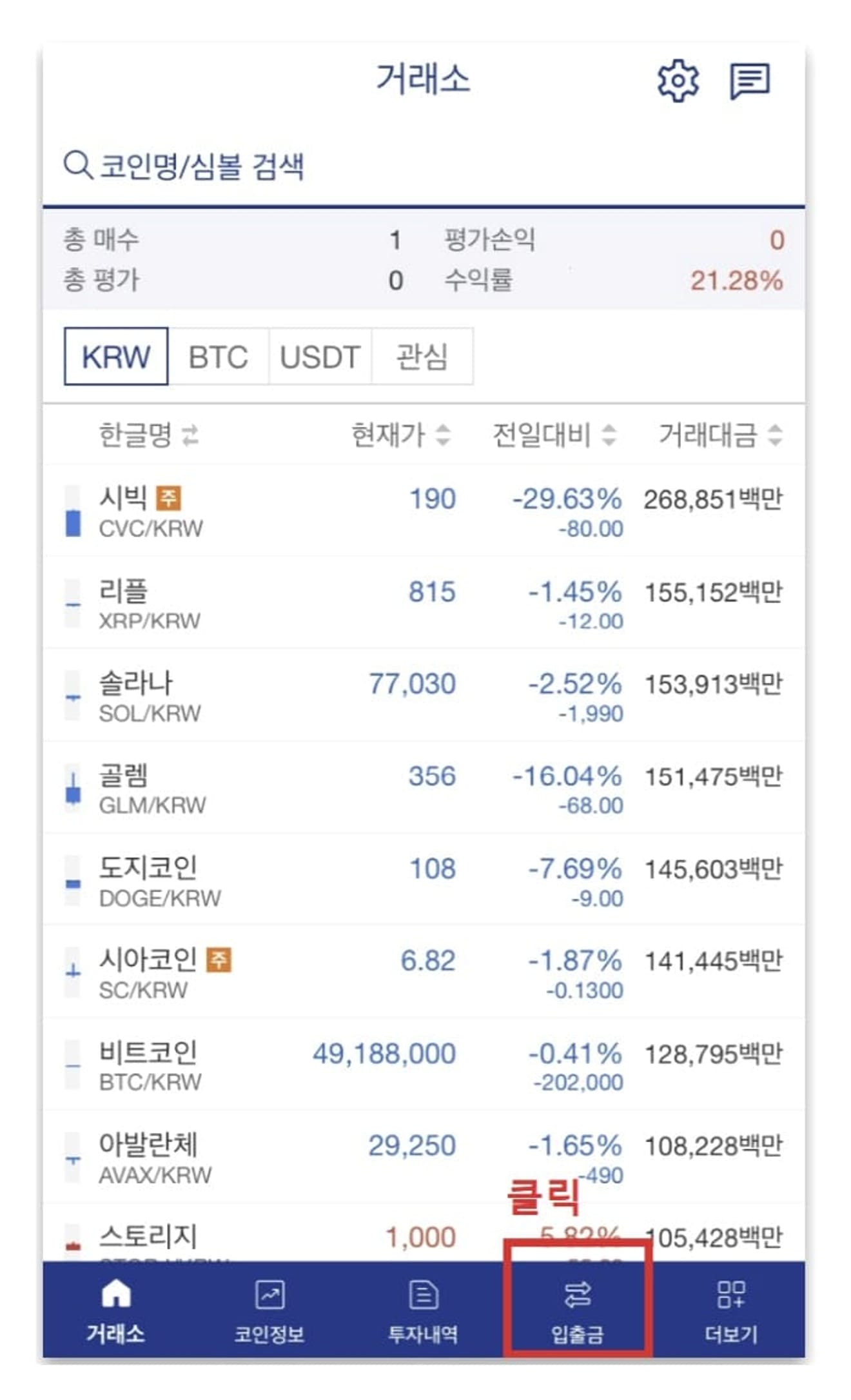Open the 비트코인 BTC/KRW row

click(424, 1065)
